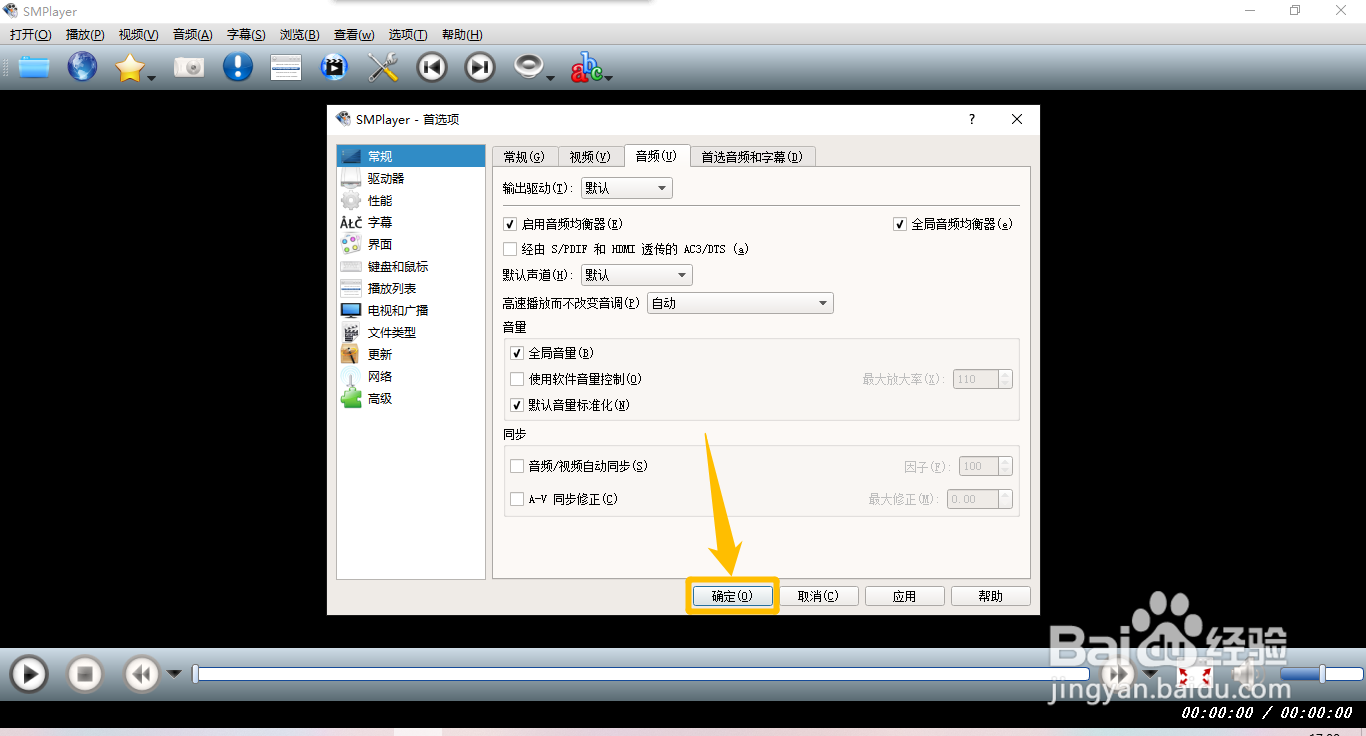
Task: Select 更新 in the preferences sidebar
Action: coord(411,354)
